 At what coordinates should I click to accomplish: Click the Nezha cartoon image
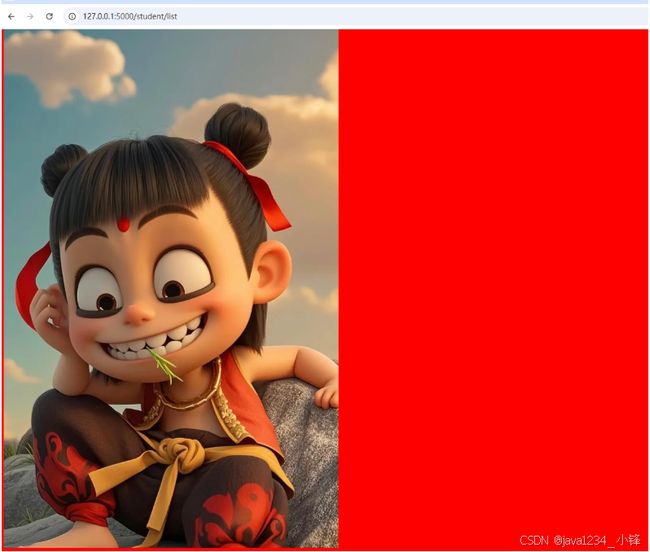(x=171, y=289)
